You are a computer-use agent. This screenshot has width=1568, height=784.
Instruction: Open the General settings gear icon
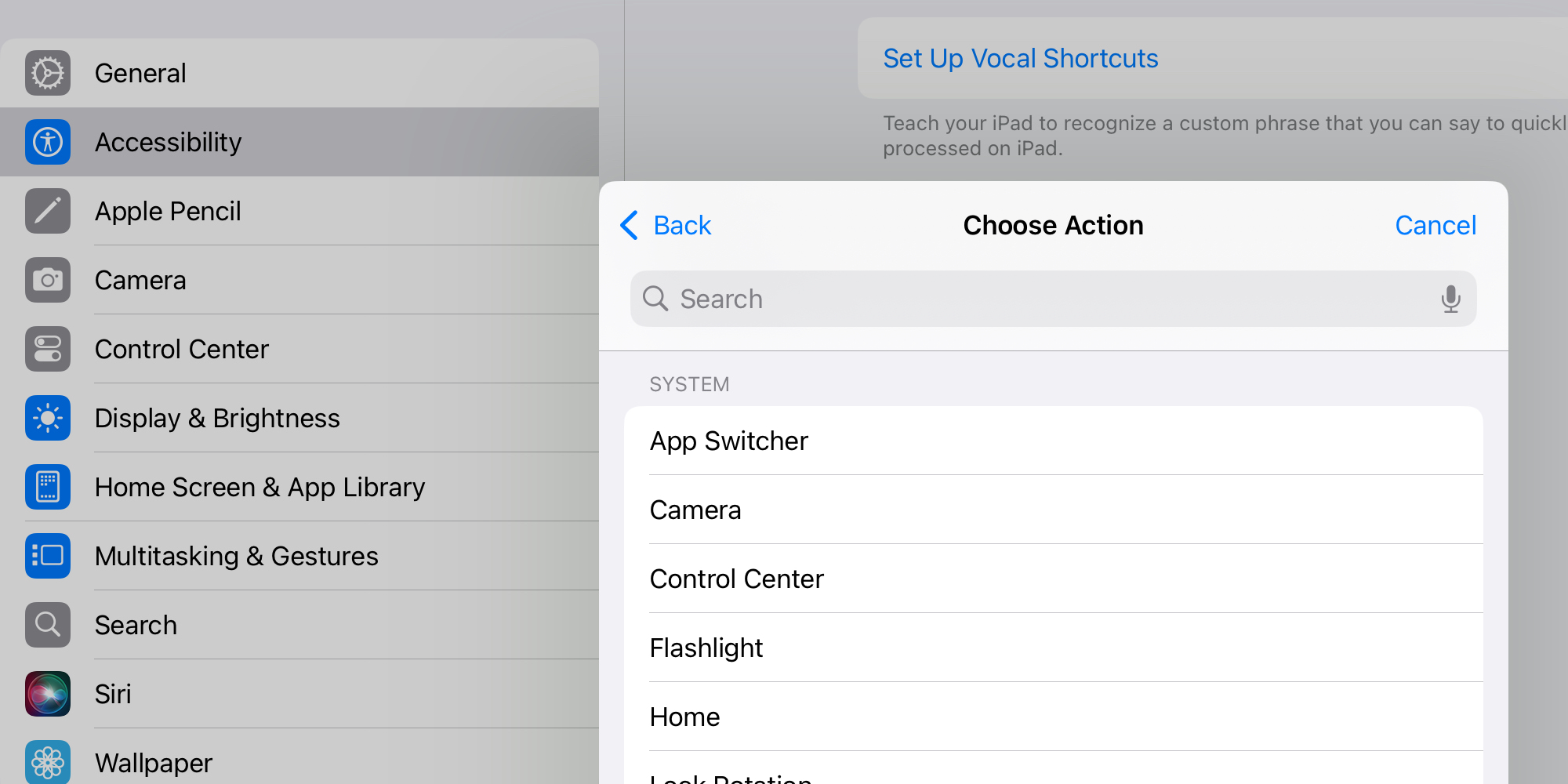tap(47, 72)
